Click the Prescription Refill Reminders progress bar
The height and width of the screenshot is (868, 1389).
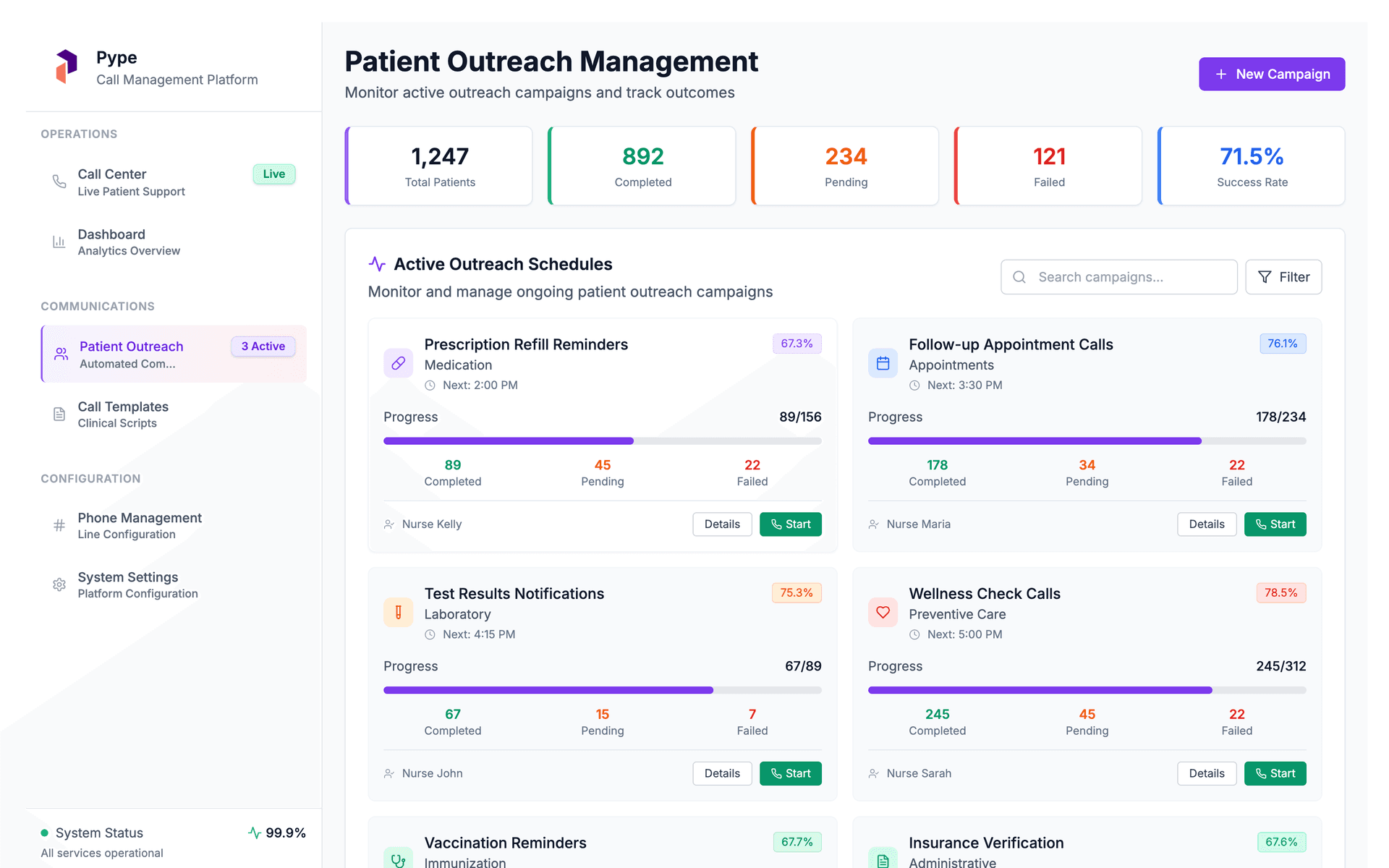[603, 441]
